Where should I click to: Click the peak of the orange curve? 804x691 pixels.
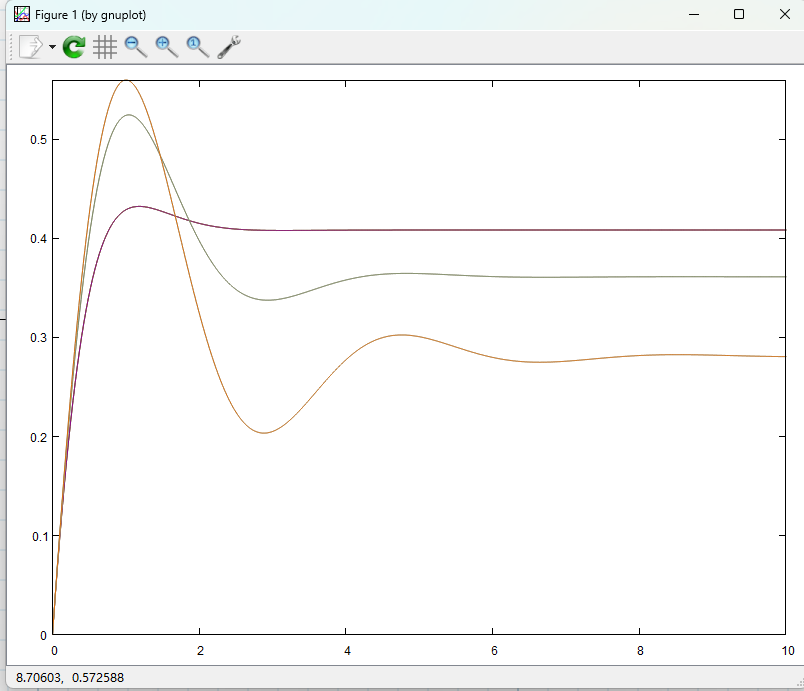pyautogui.click(x=125, y=80)
